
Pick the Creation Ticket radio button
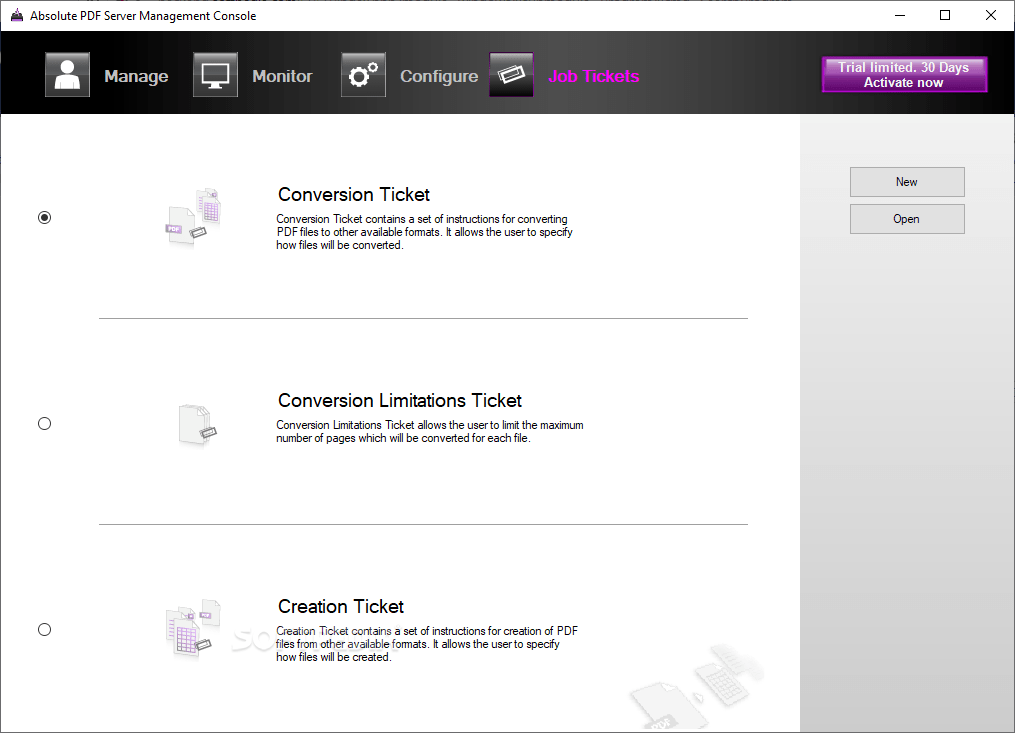(x=44, y=629)
